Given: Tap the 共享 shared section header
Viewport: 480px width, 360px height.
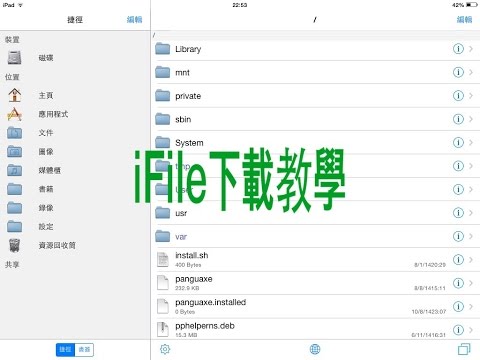Looking at the screenshot, I should pyautogui.click(x=12, y=265).
